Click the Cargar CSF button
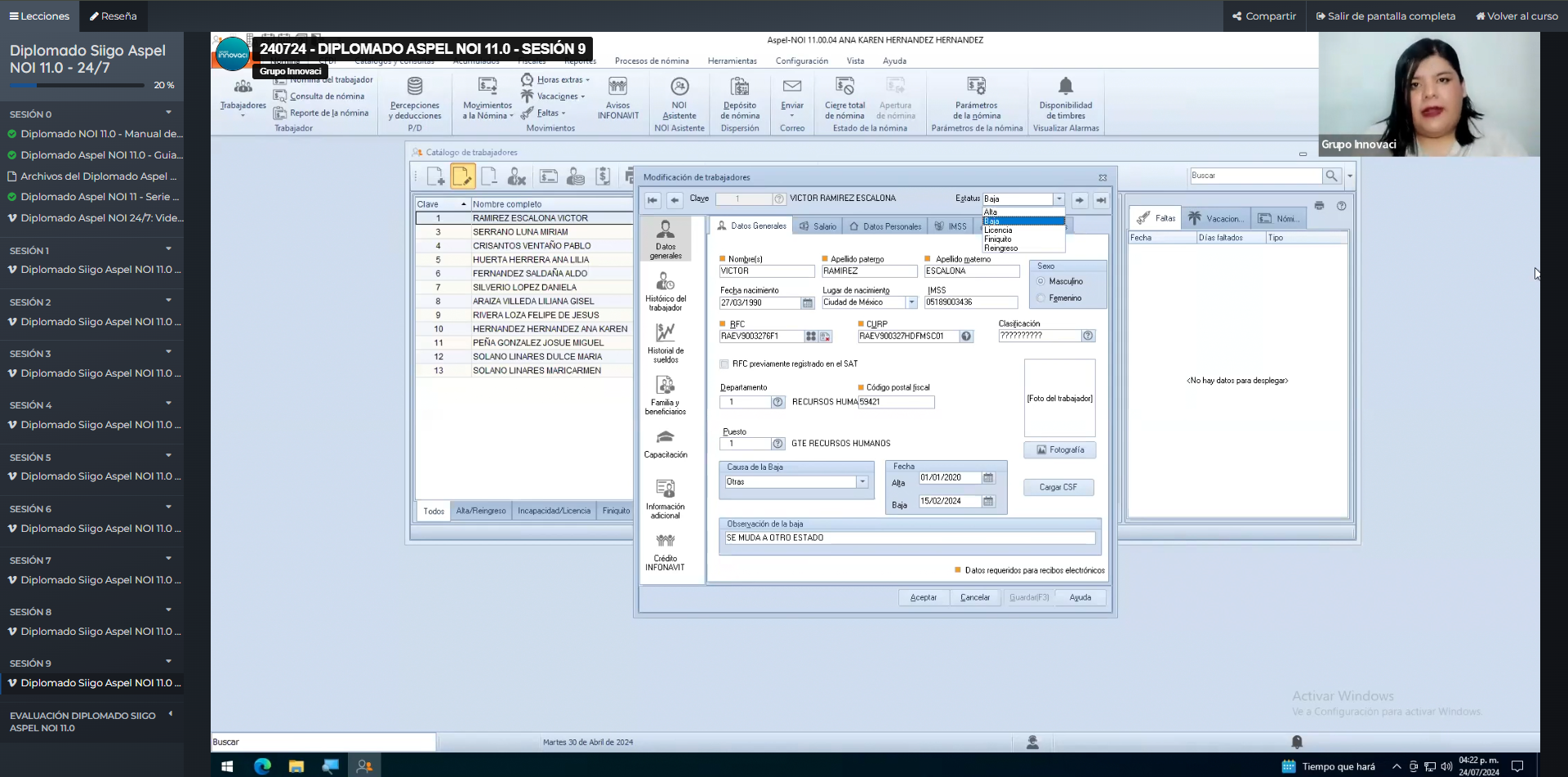 [1058, 488]
